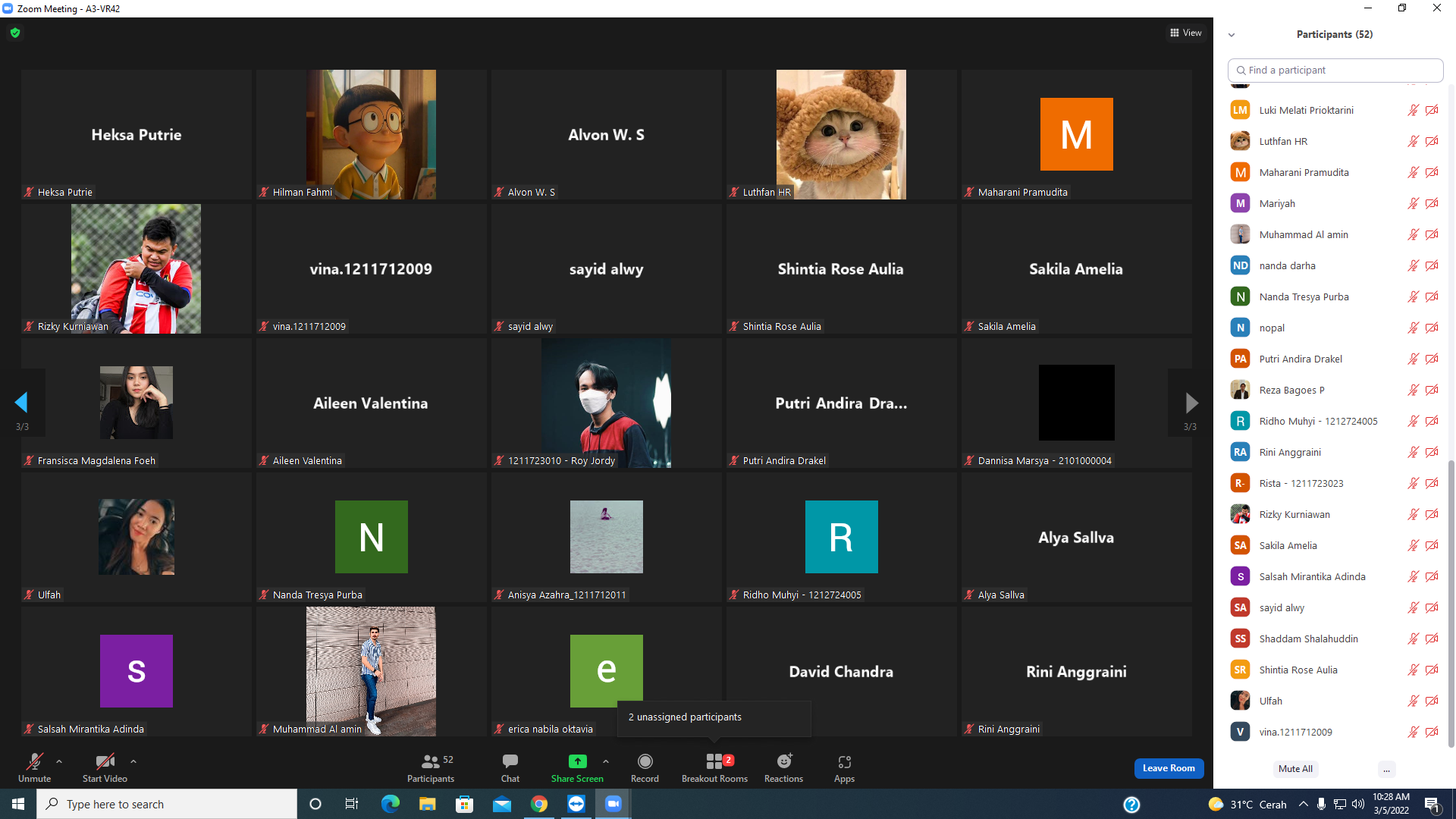The height and width of the screenshot is (819, 1456).
Task: Toggle video icon for Shaddam Shalahuddin
Action: tap(1432, 639)
